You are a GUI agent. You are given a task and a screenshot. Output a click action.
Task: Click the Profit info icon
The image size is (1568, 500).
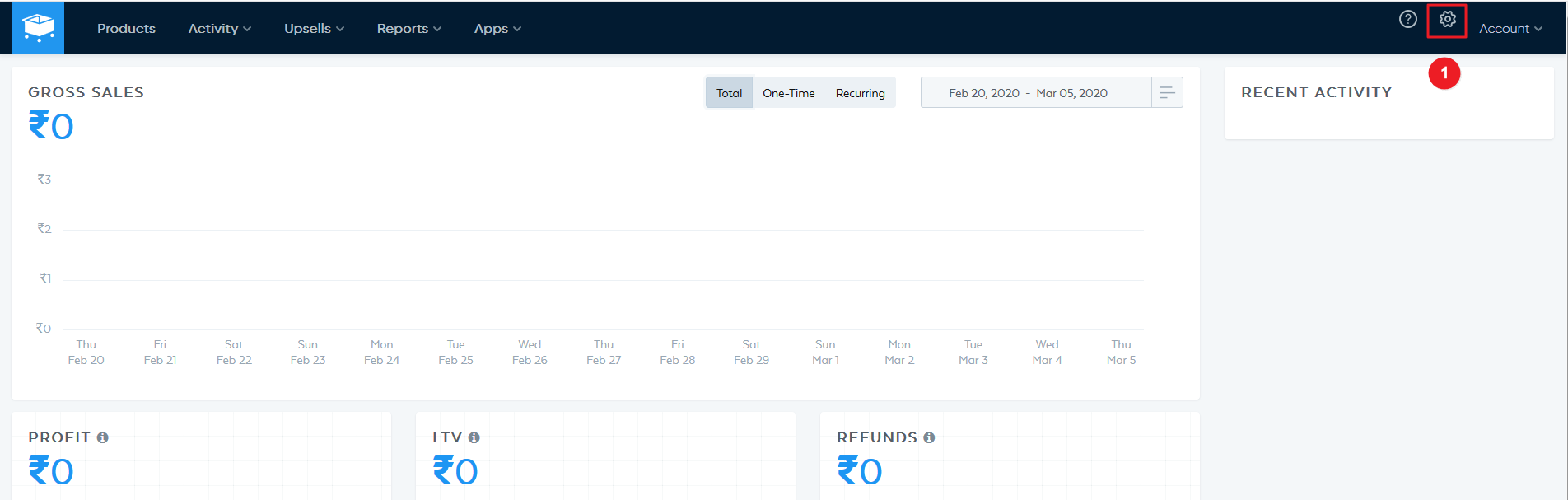tap(103, 437)
